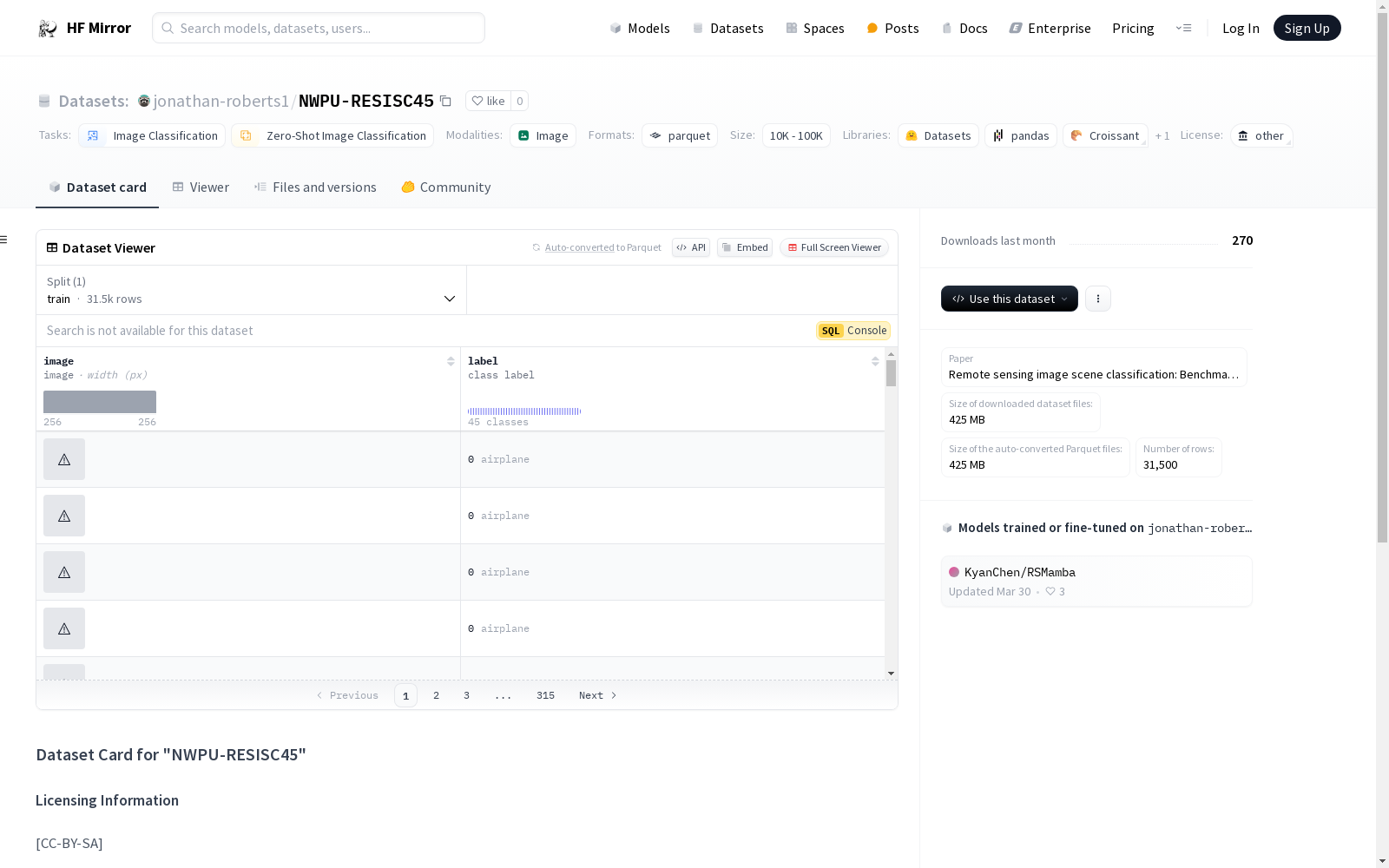The image size is (1389, 868).
Task: Open Enterprise in the top navigation
Action: click(1050, 29)
